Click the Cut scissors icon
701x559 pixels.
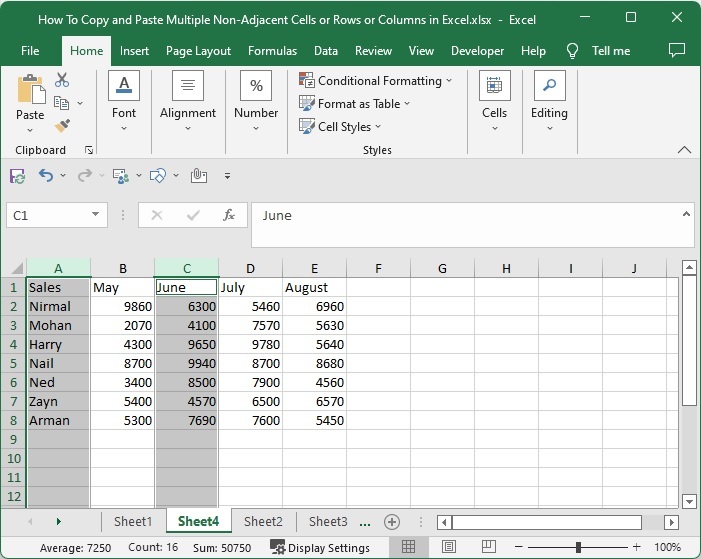click(62, 81)
